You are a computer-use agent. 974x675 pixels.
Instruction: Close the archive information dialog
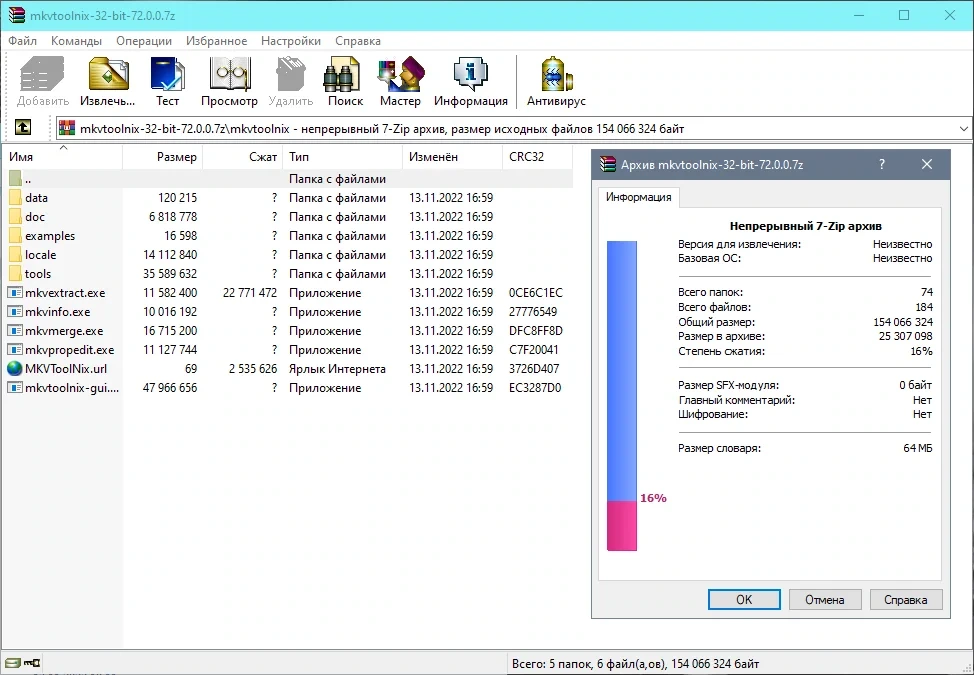point(927,165)
